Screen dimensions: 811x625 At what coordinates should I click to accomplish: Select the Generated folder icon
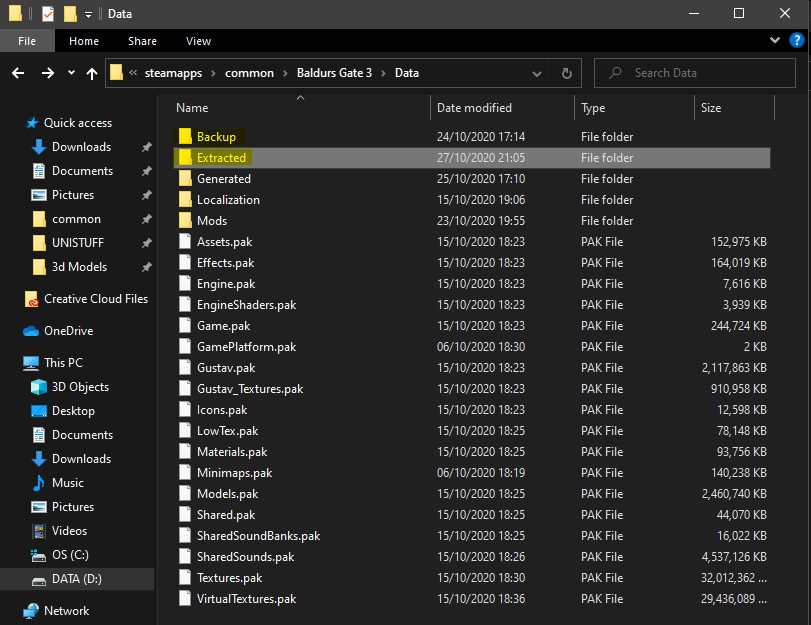(185, 178)
